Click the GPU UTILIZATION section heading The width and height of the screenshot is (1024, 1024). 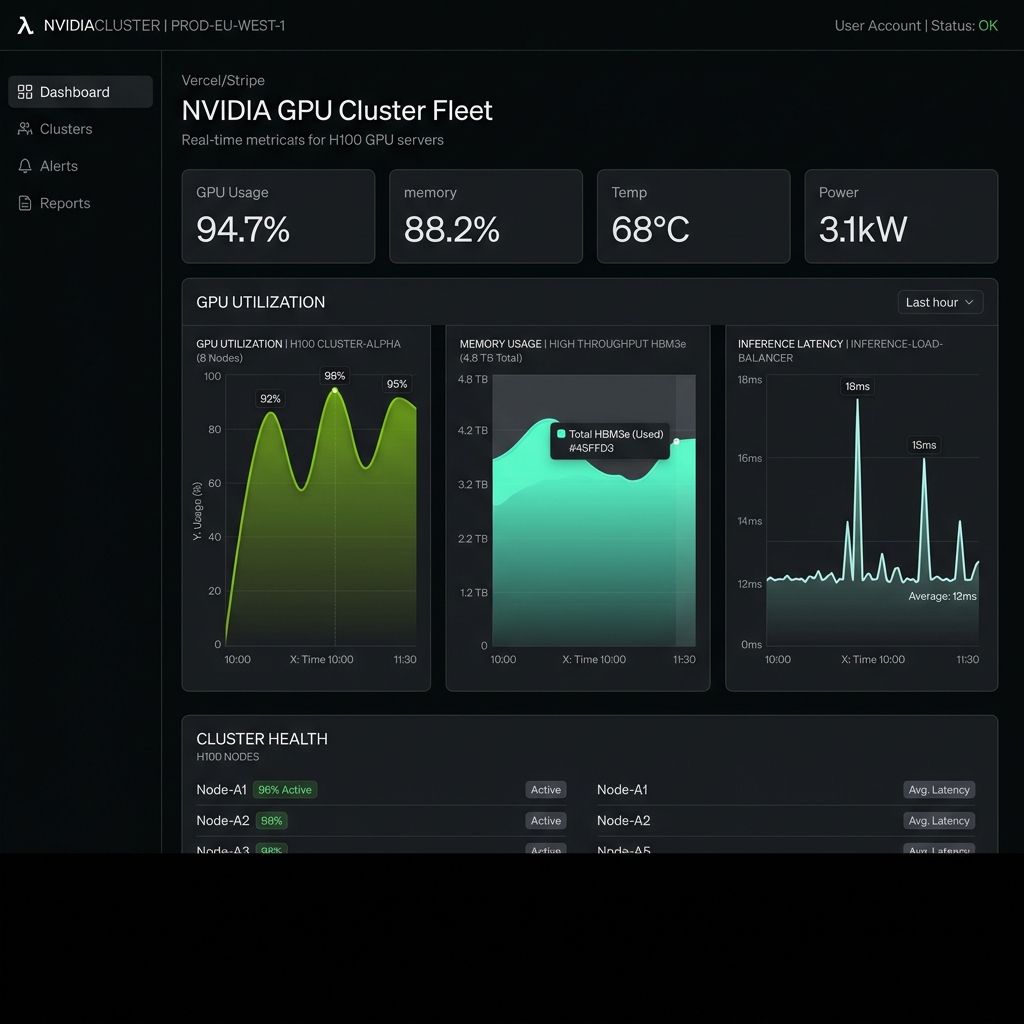coord(261,302)
